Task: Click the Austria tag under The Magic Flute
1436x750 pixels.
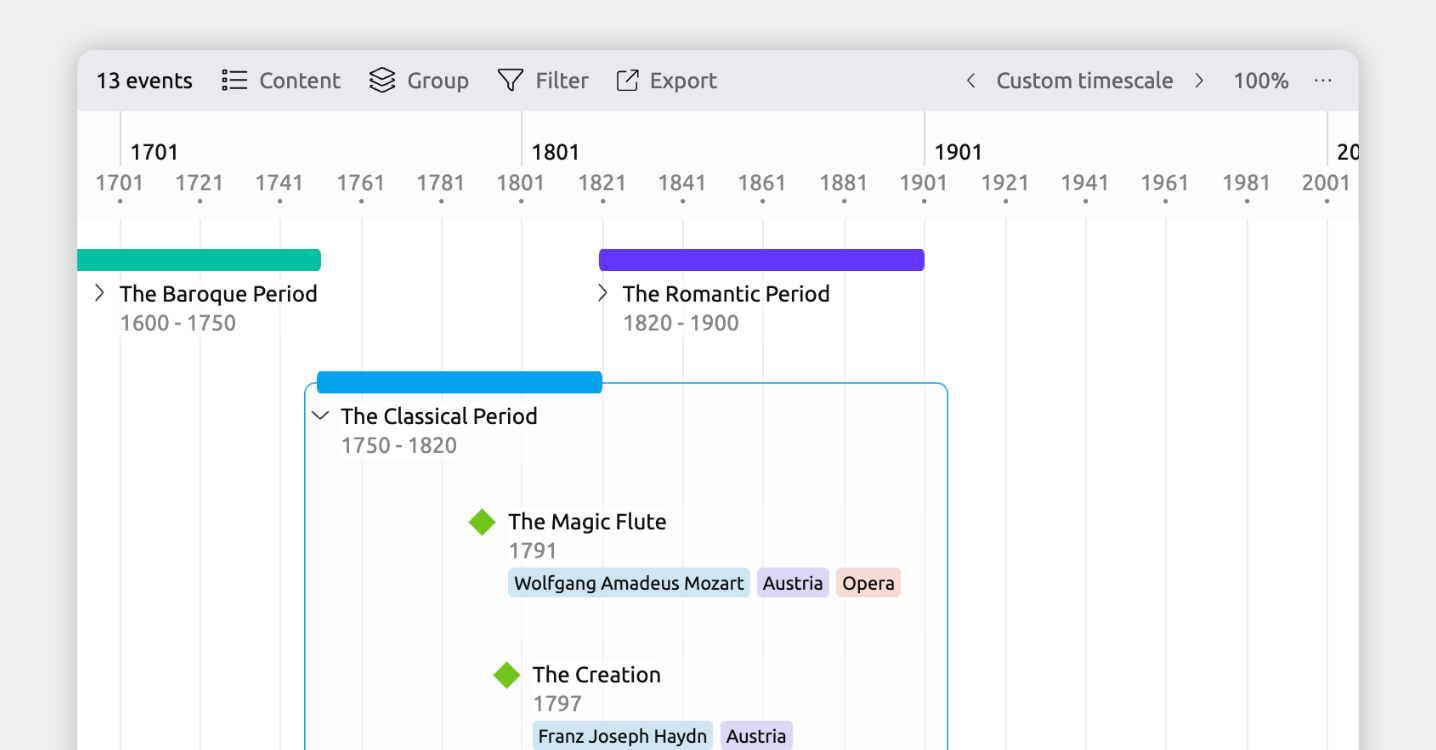Action: pyautogui.click(x=793, y=583)
